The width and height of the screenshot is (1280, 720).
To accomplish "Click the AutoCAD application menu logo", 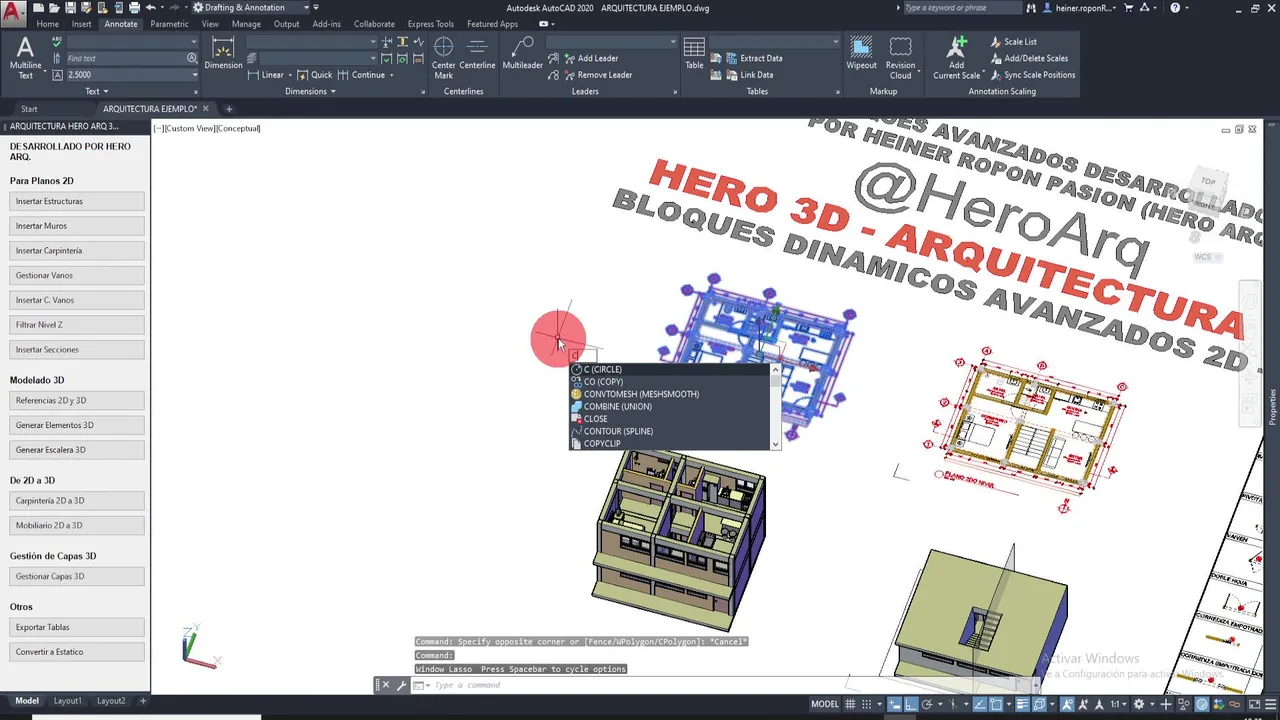I will 13,14.
